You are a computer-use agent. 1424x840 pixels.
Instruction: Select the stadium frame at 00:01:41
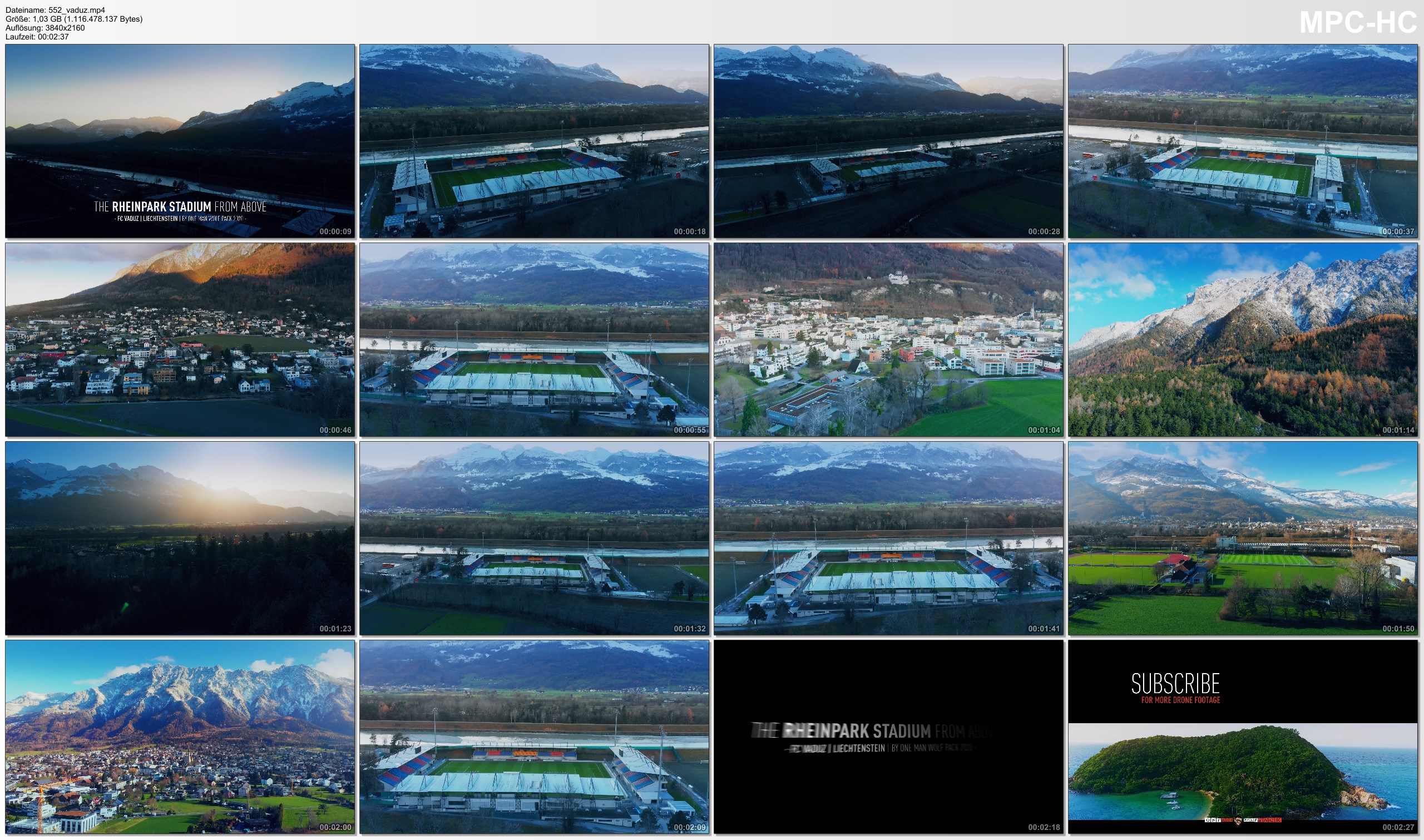(888, 538)
